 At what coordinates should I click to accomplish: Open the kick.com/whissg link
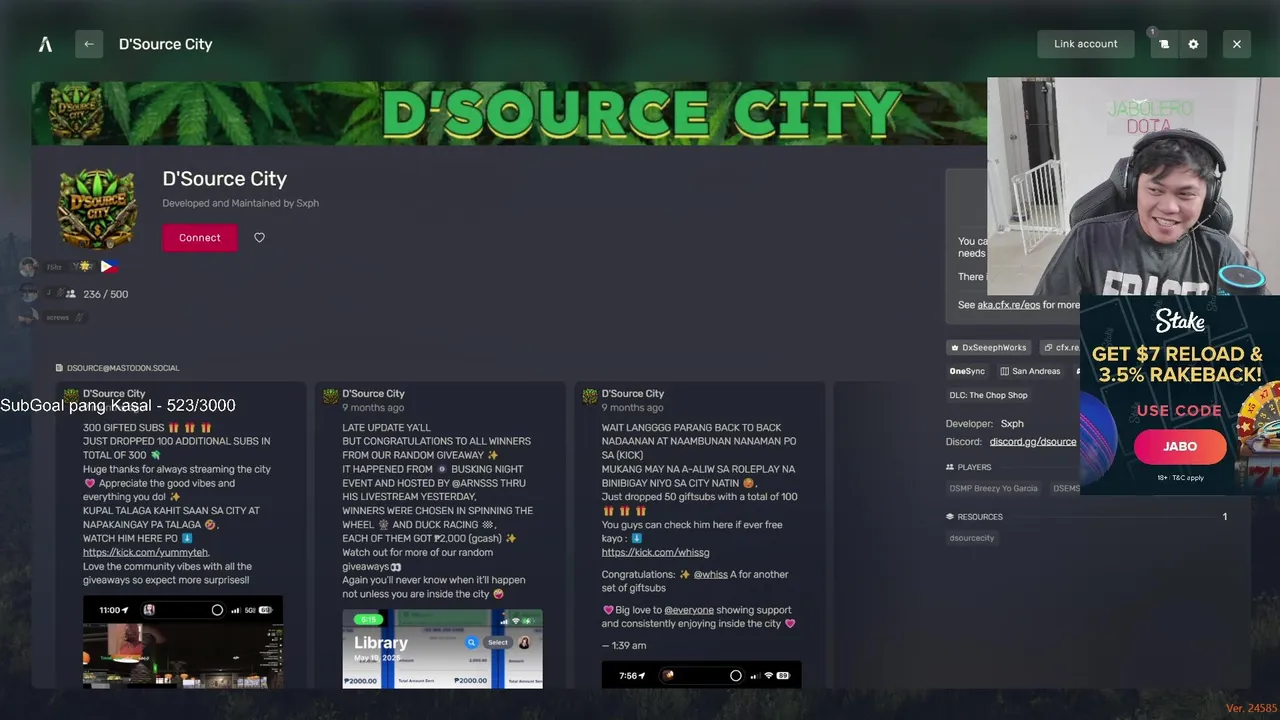point(655,552)
